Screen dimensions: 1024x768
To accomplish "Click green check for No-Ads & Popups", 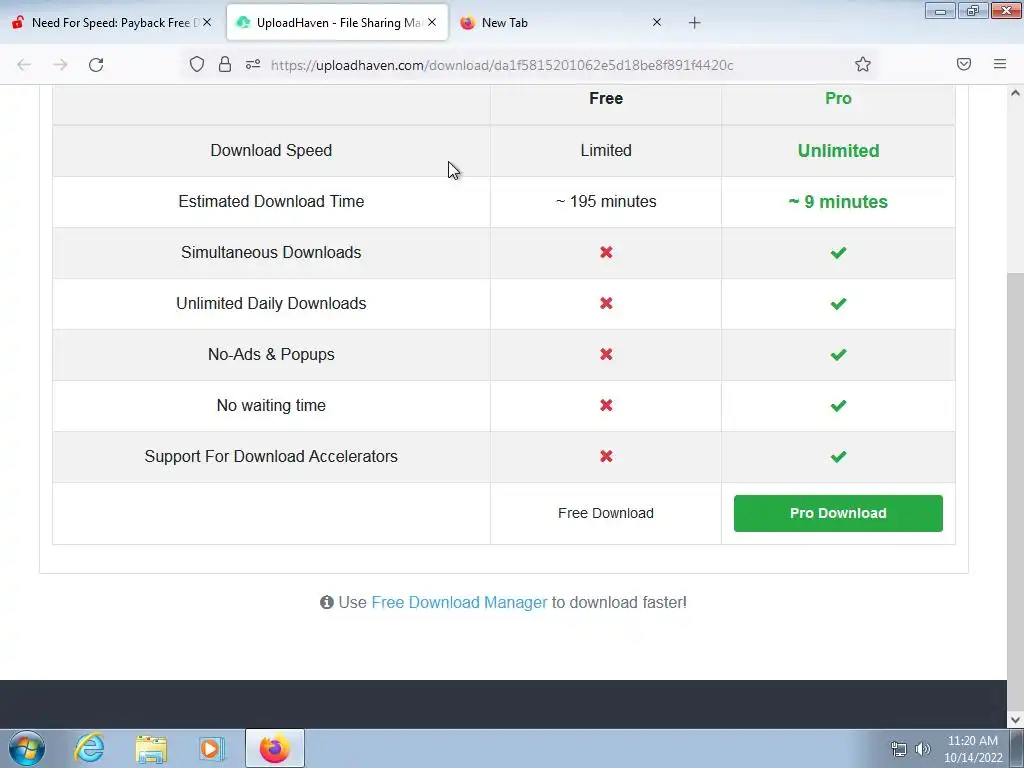I will point(838,355).
